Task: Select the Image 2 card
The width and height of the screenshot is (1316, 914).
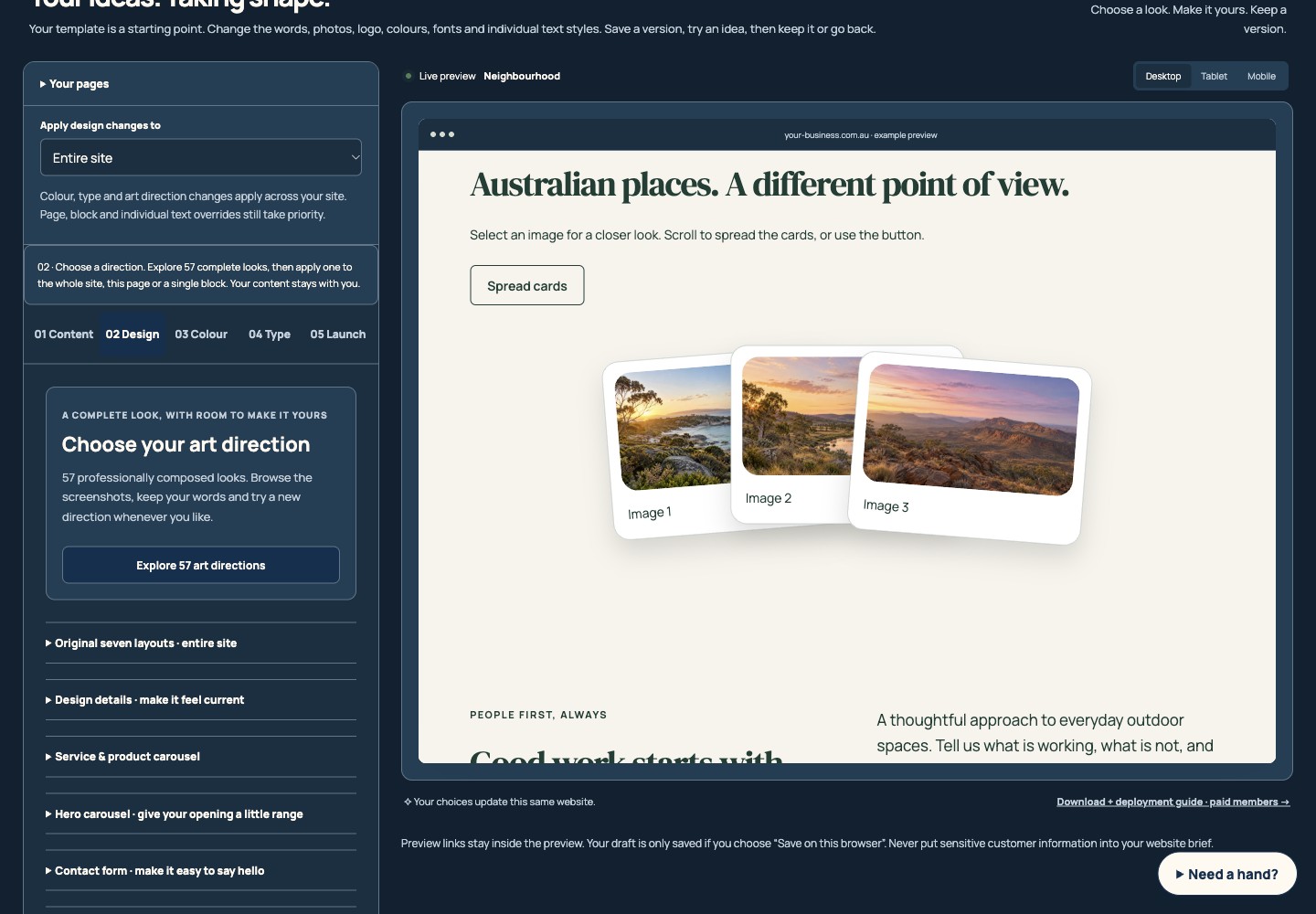Action: tap(793, 435)
